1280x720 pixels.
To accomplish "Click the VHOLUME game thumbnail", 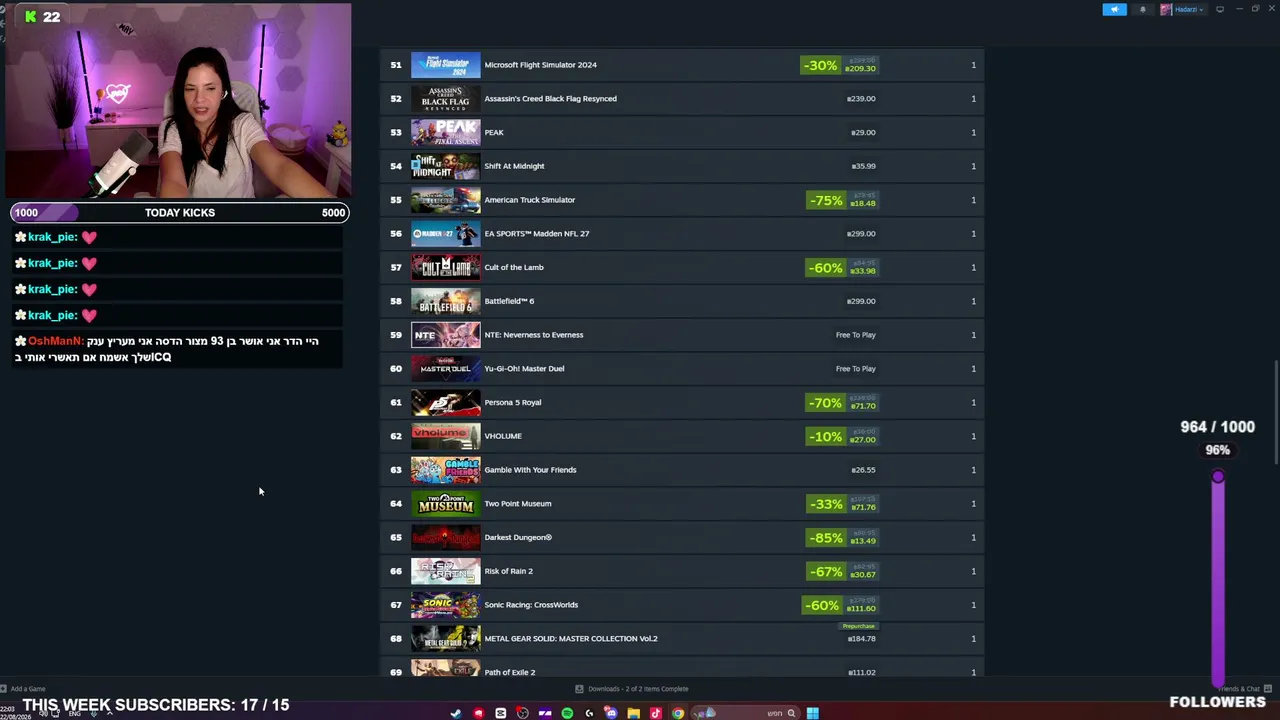I will pos(445,436).
